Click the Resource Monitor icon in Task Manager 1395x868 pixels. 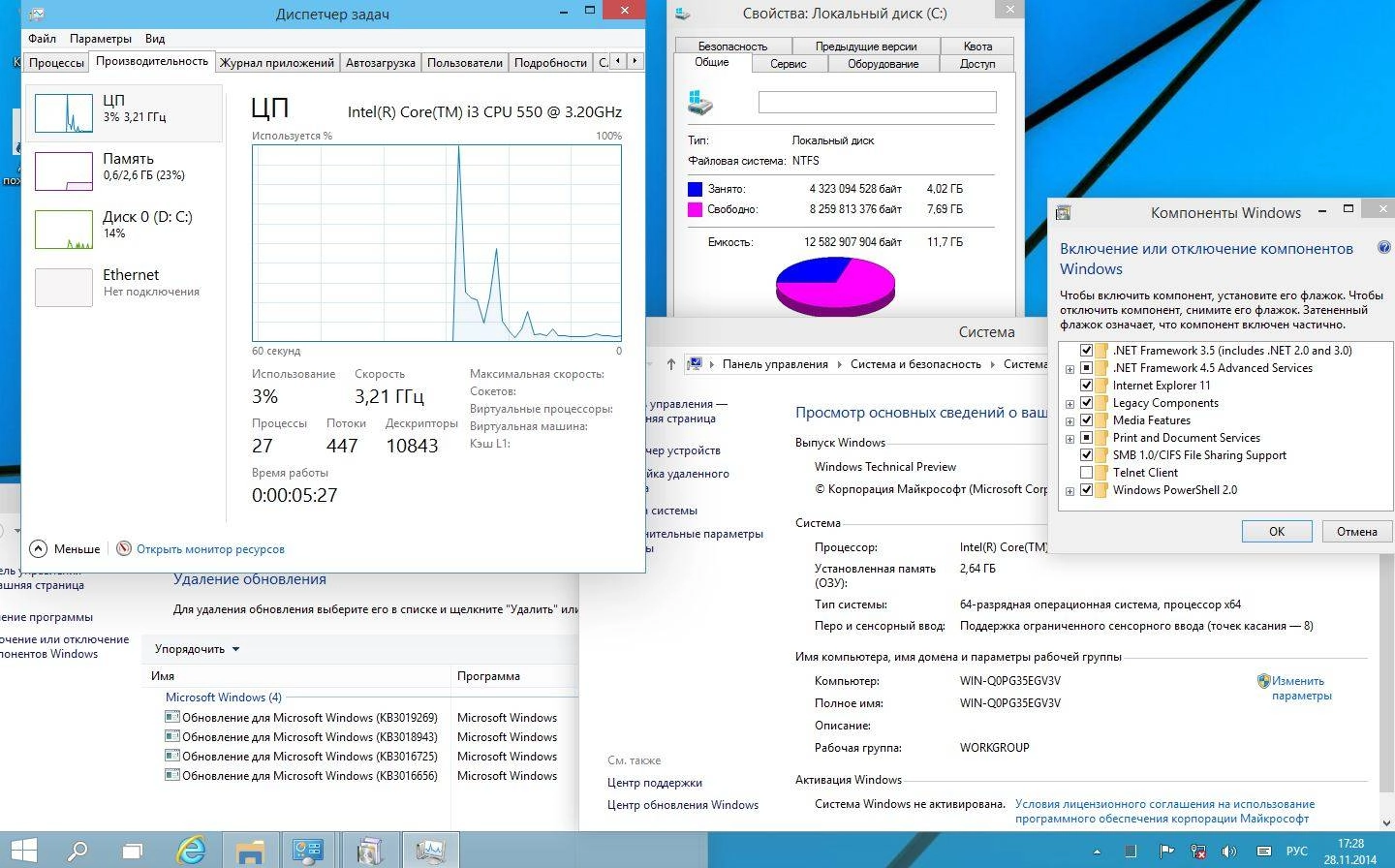tap(124, 548)
